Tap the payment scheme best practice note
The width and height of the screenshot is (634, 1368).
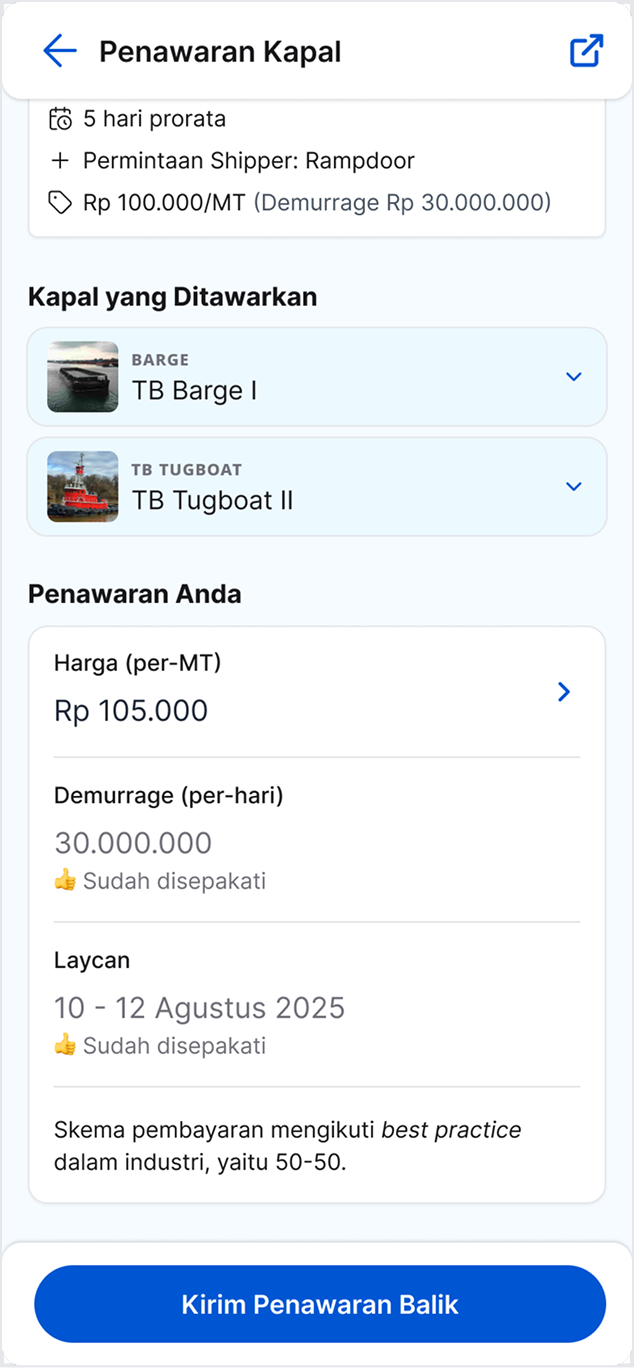tap(288, 1147)
